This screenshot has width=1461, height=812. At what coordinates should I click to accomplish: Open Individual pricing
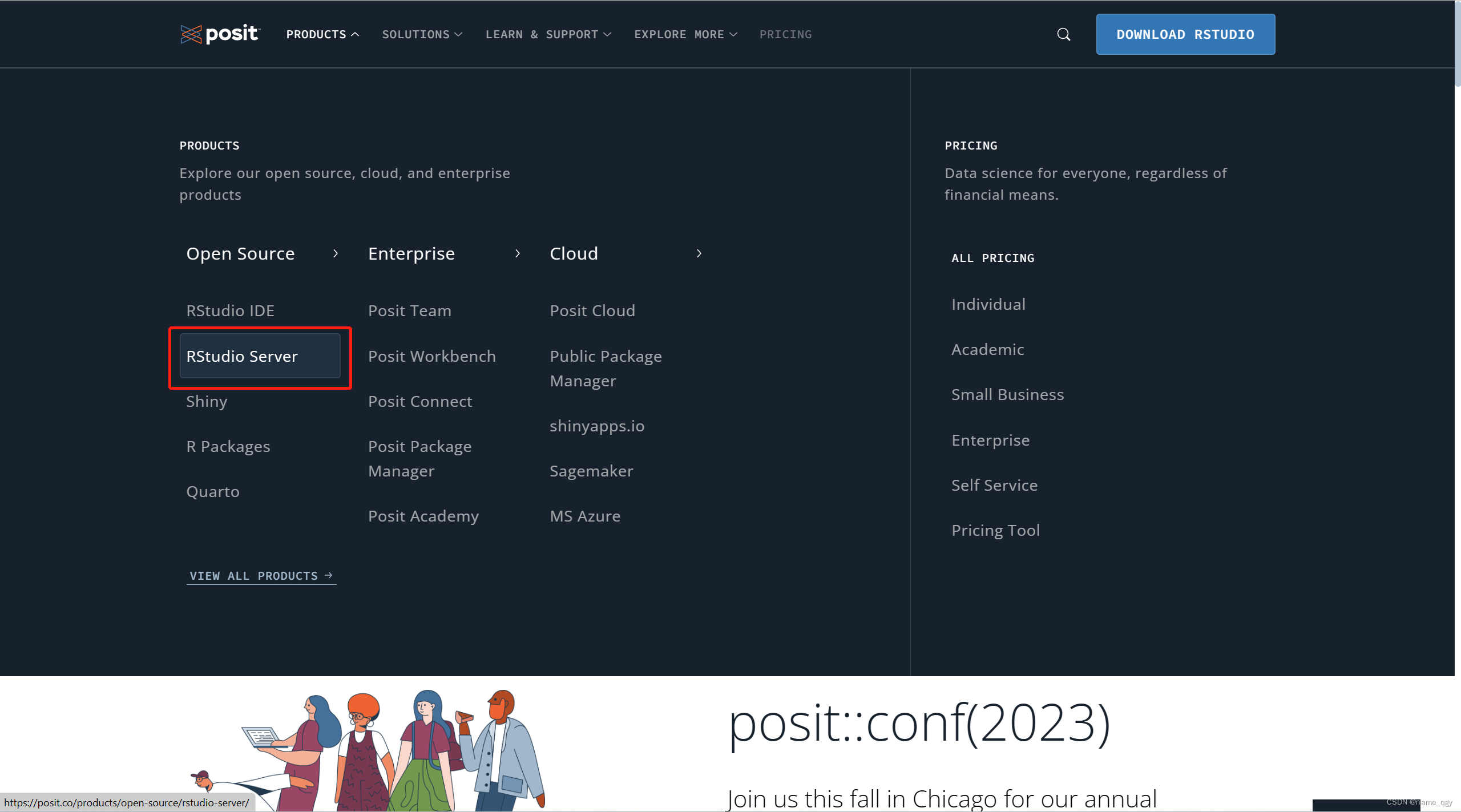988,304
